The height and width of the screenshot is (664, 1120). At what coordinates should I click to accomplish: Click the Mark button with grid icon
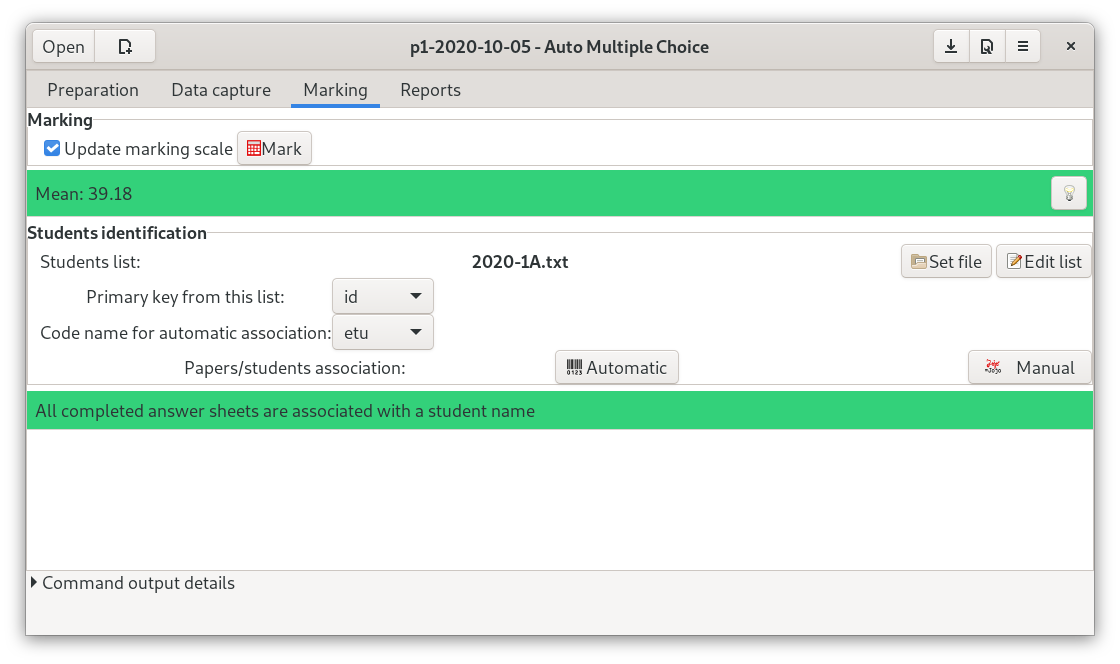coord(274,149)
